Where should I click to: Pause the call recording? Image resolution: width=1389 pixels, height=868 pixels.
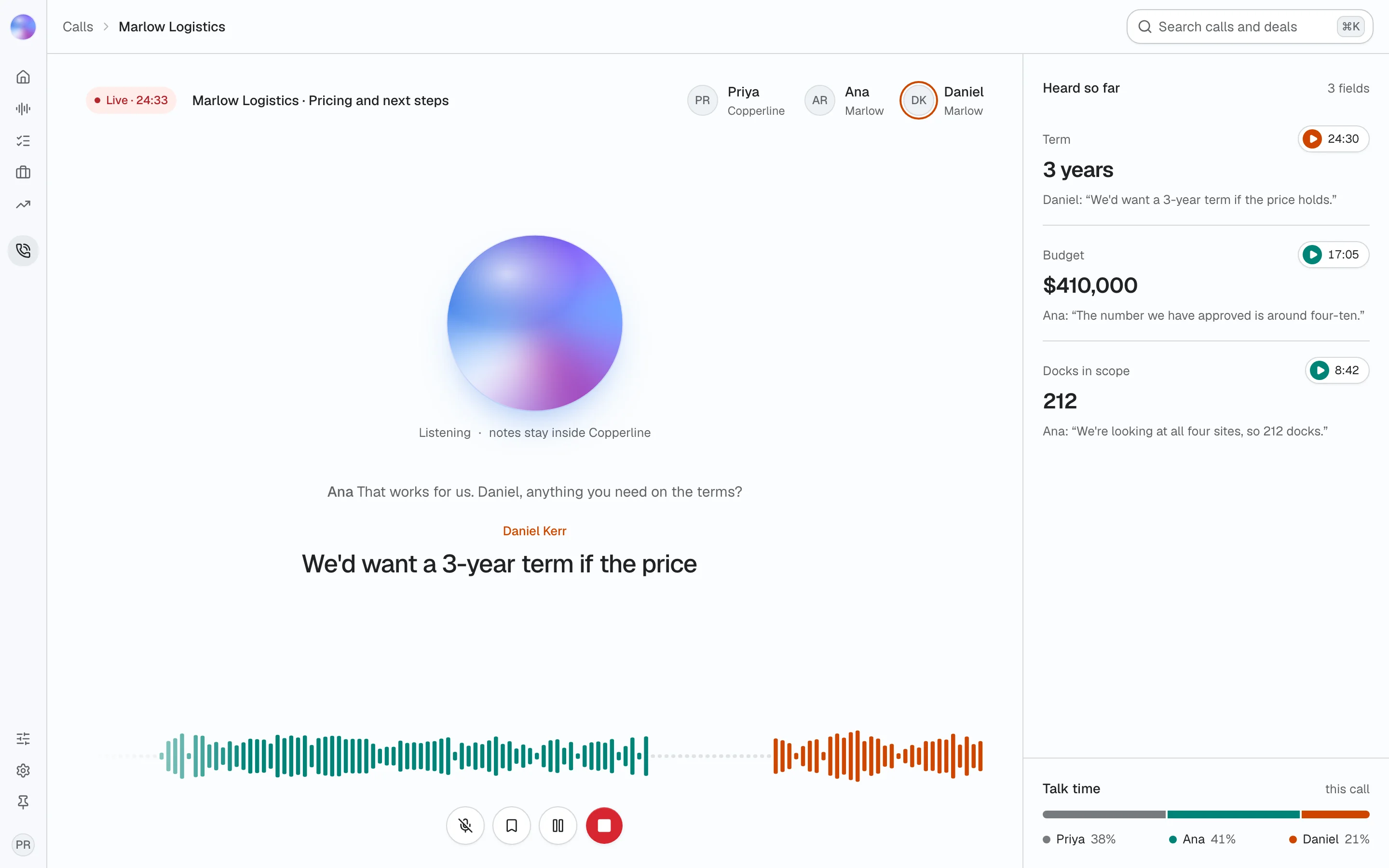point(558,826)
